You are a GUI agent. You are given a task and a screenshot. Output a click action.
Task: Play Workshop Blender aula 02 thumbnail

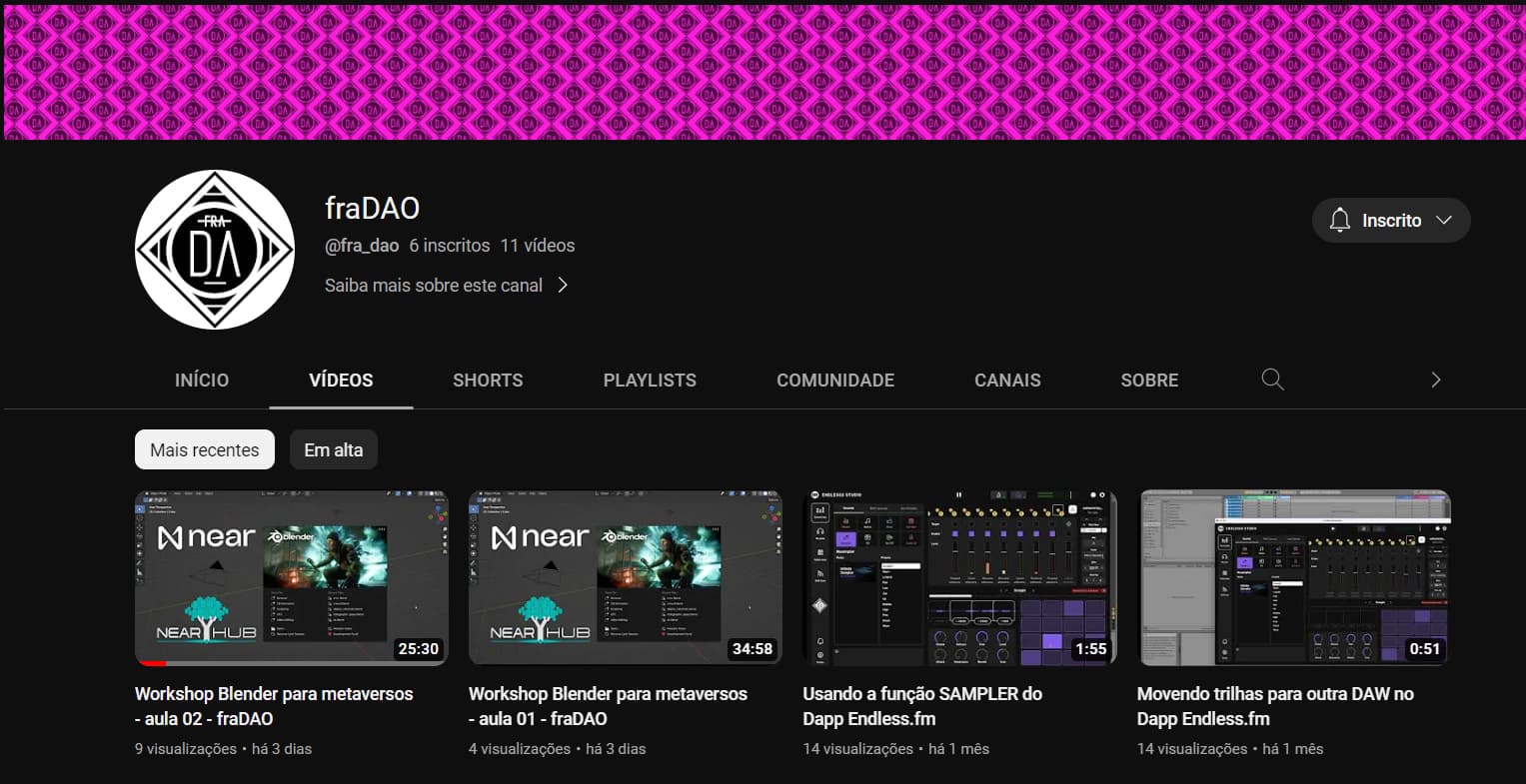[x=292, y=577]
